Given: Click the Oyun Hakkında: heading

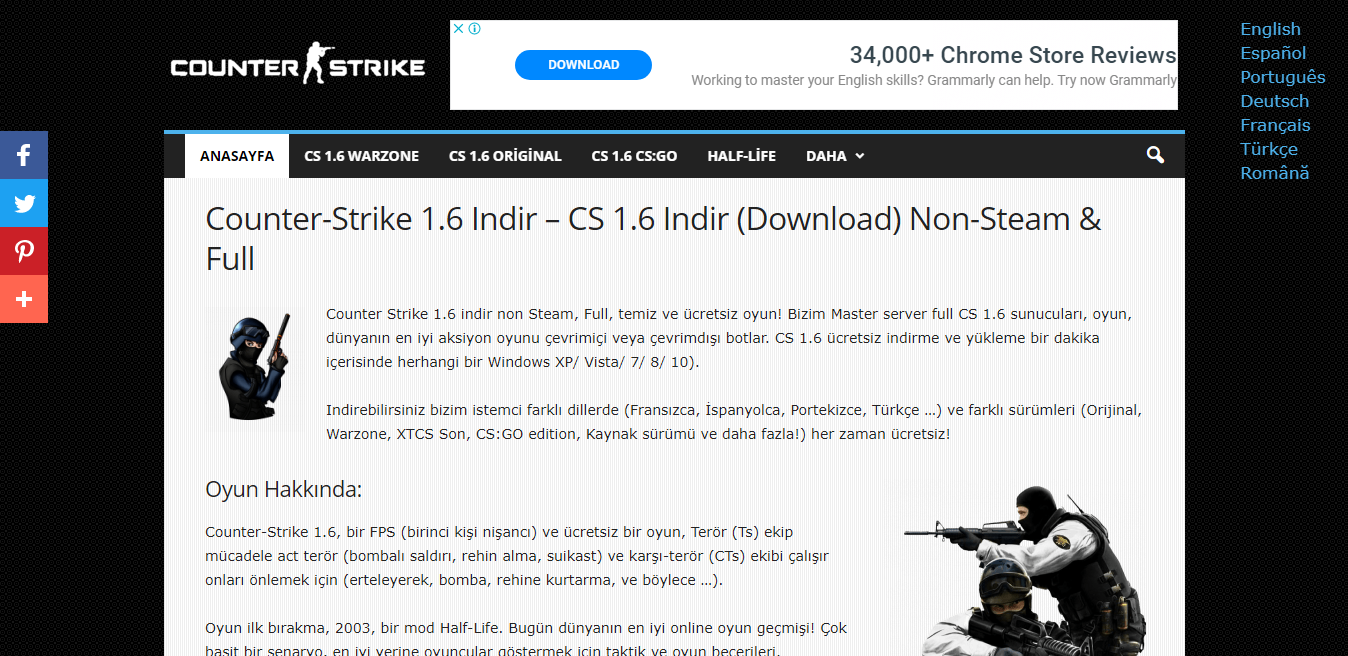Looking at the screenshot, I should pyautogui.click(x=283, y=489).
